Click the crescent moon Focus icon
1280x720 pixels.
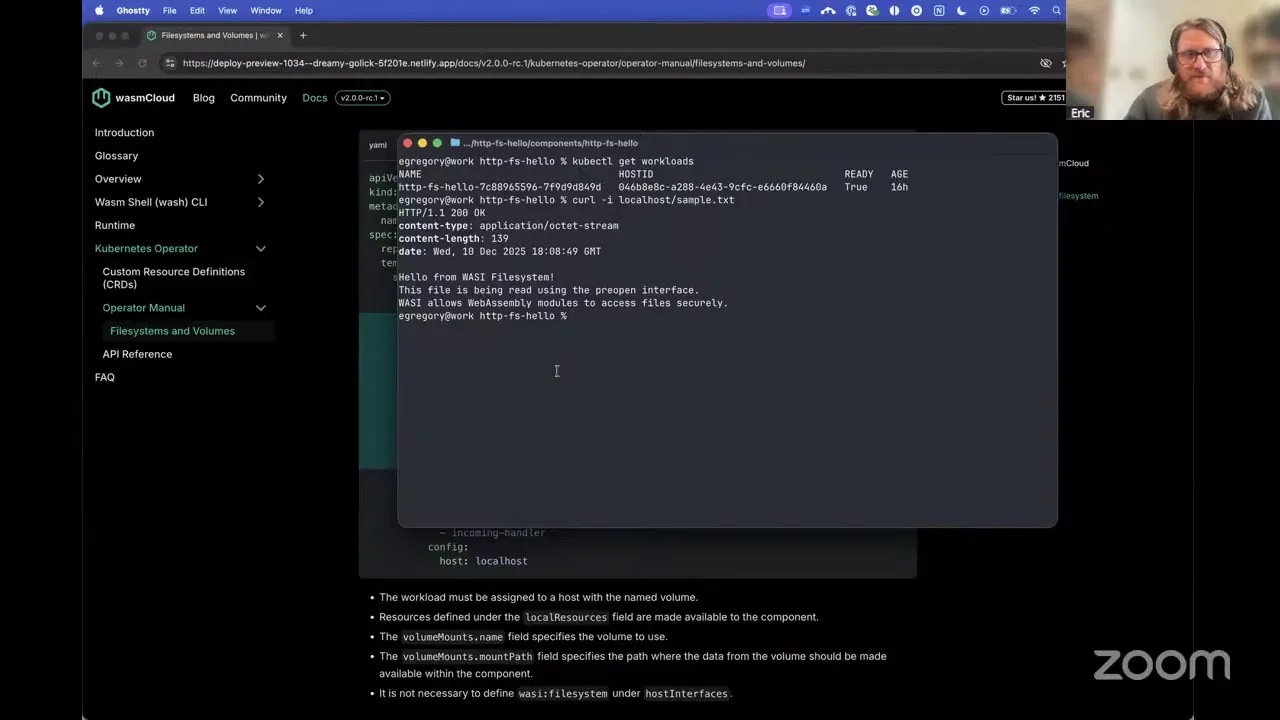[961, 10]
